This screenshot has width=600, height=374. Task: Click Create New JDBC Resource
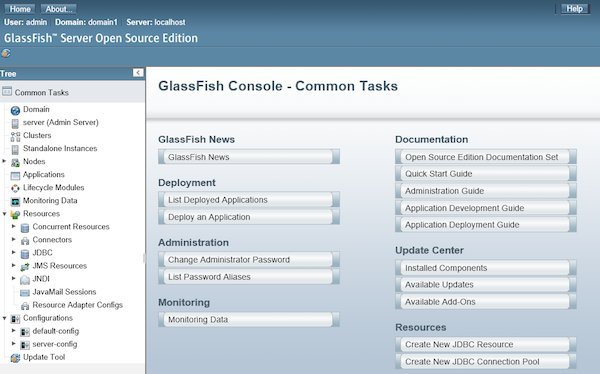point(486,345)
